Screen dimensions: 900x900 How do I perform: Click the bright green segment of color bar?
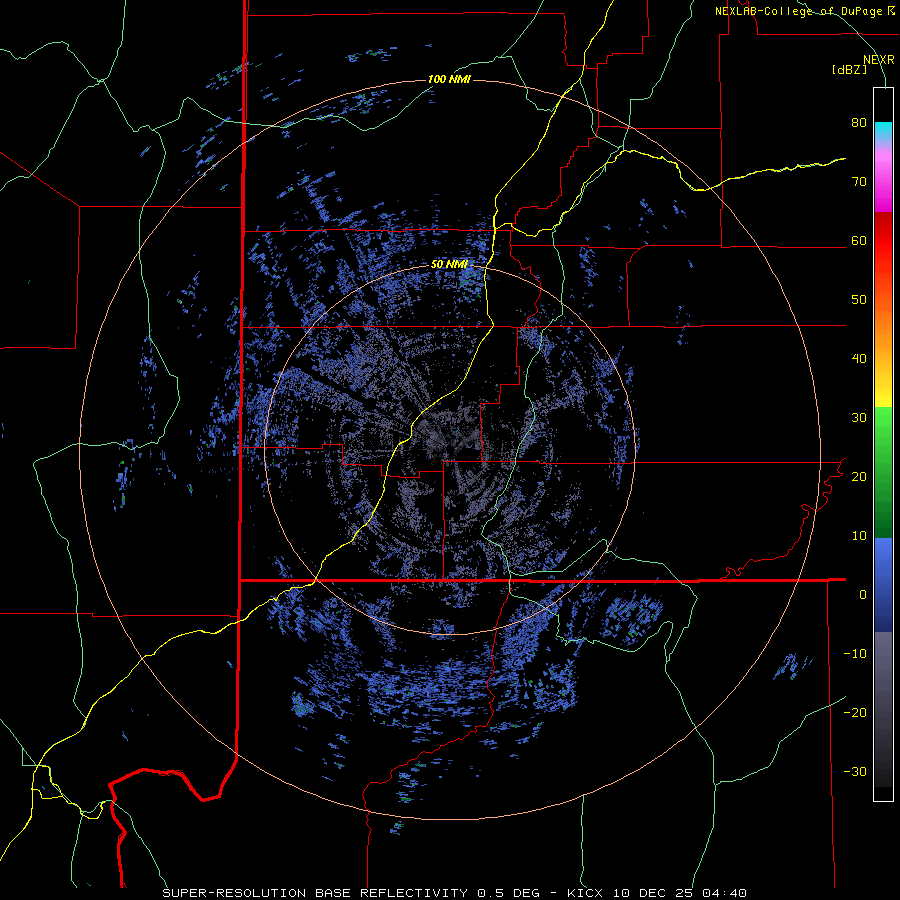coord(883,428)
